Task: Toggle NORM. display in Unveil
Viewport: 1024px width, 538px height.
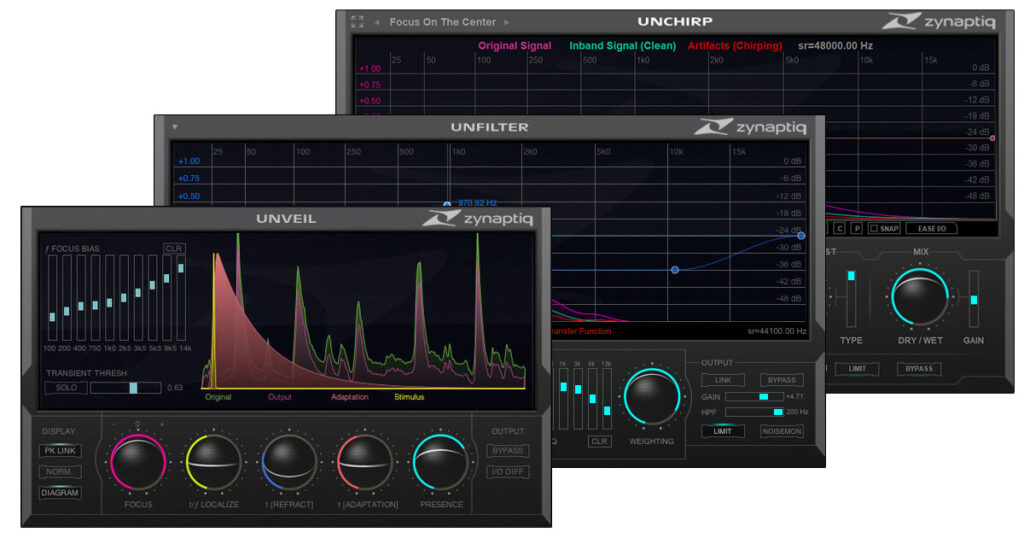Action: tap(60, 471)
